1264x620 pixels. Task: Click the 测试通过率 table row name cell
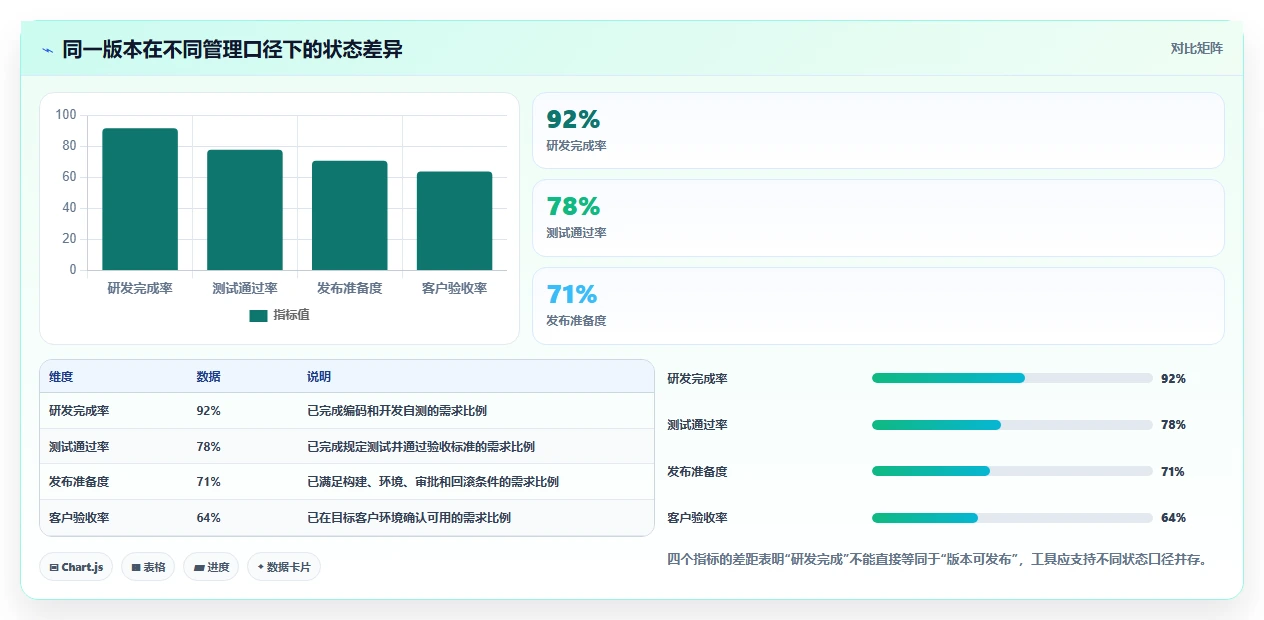[79, 447]
